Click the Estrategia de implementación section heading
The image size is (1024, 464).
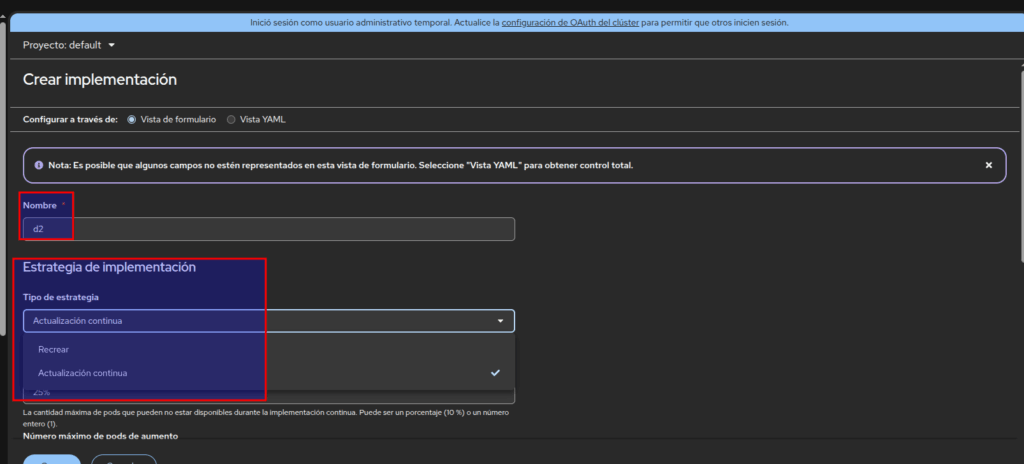109,267
